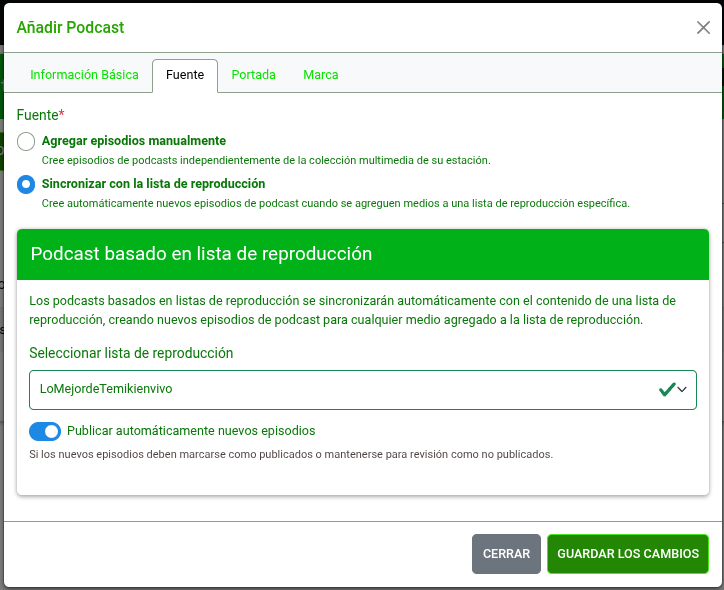Choose the Sincronizar con la lista radio button

[26, 185]
